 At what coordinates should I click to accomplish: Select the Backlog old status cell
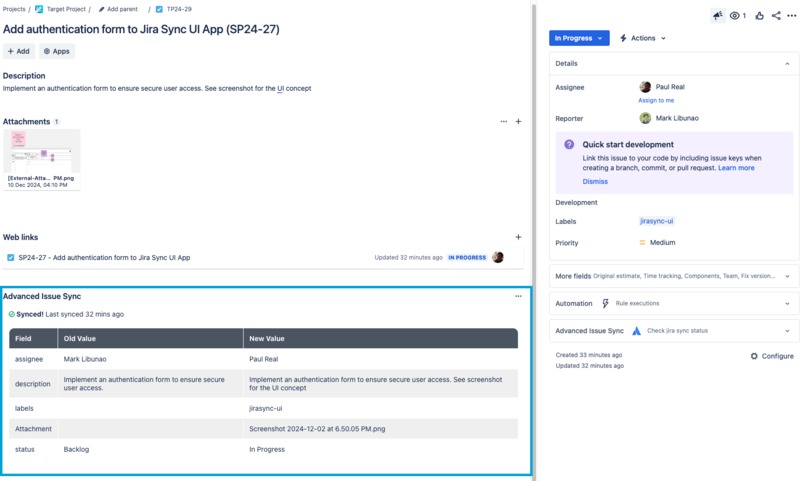(150, 449)
